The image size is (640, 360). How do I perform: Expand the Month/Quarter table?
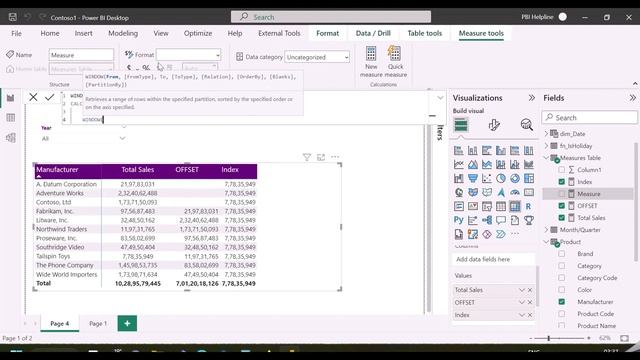[547, 230]
